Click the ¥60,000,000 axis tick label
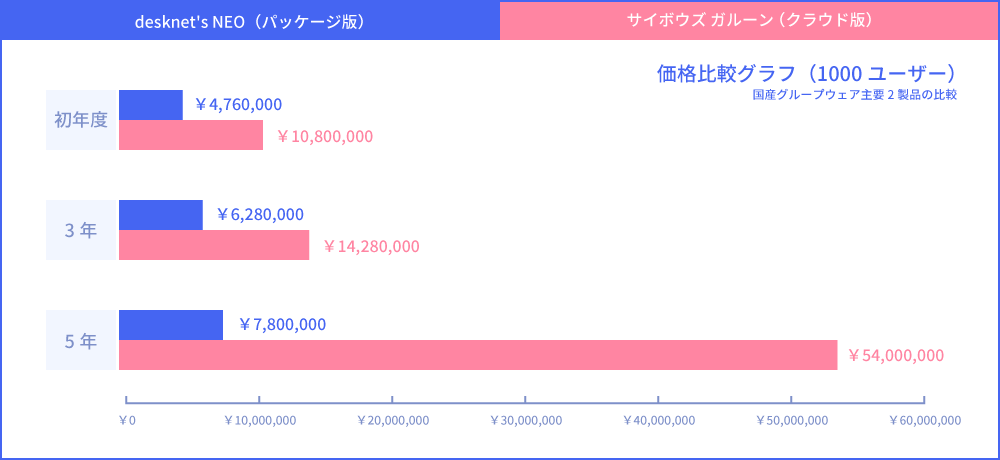 tap(925, 421)
